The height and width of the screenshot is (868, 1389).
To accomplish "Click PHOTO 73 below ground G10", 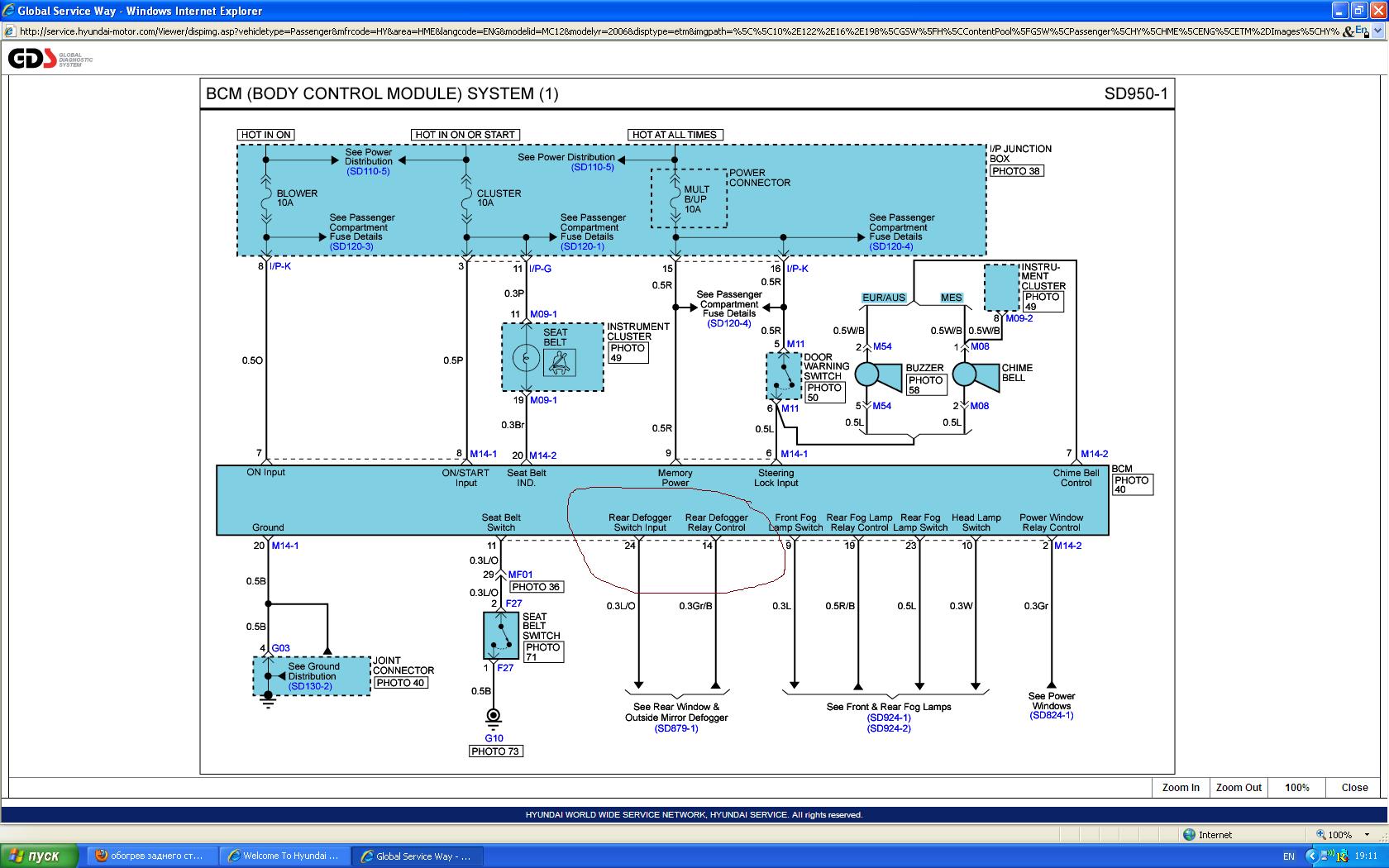I will coord(495,751).
